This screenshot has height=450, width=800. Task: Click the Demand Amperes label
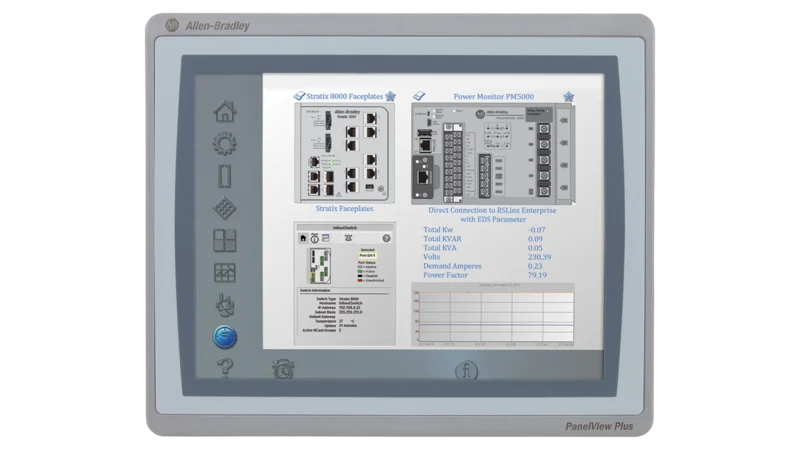pos(452,266)
